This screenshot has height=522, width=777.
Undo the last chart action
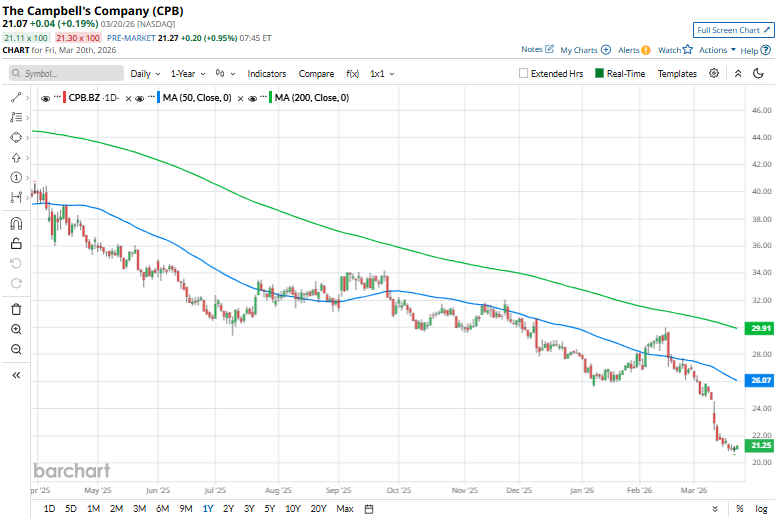click(16, 263)
